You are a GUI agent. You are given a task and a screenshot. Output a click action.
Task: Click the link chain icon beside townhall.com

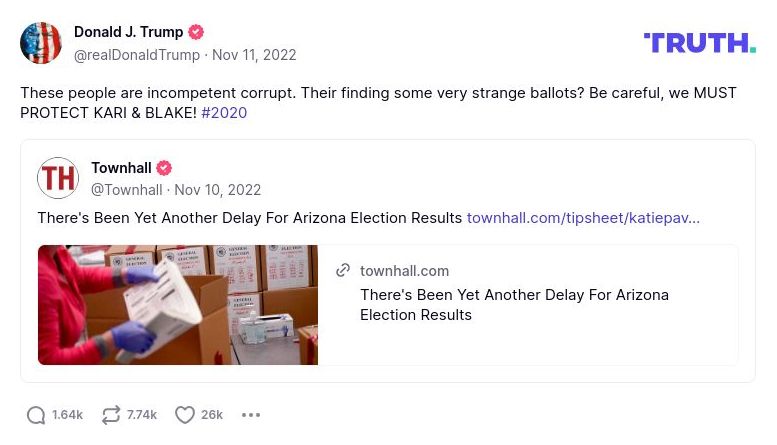point(343,271)
